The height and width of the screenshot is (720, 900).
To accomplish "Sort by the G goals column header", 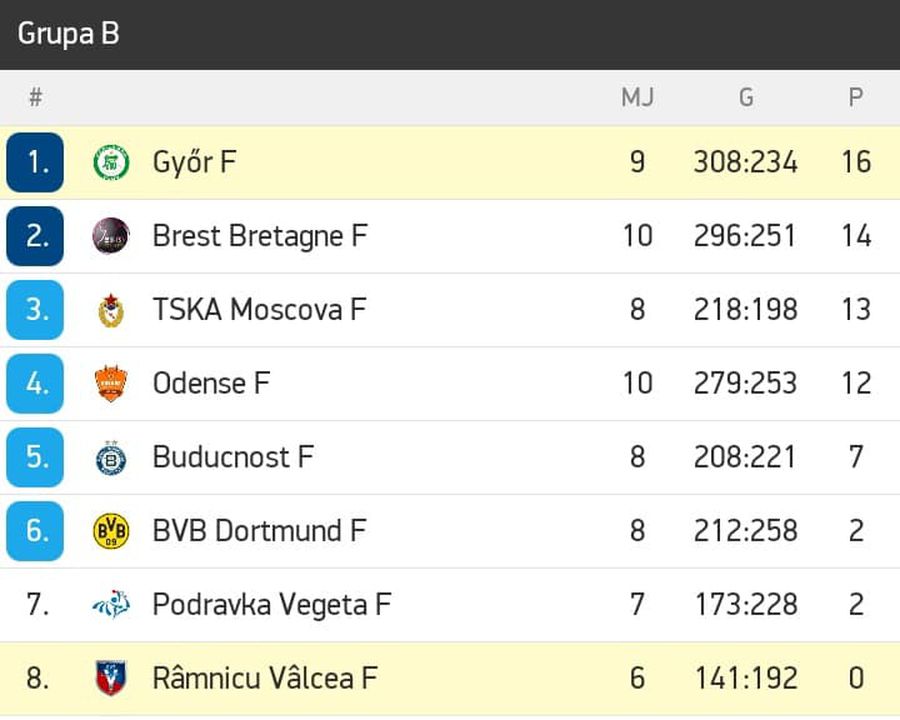I will 746,97.
